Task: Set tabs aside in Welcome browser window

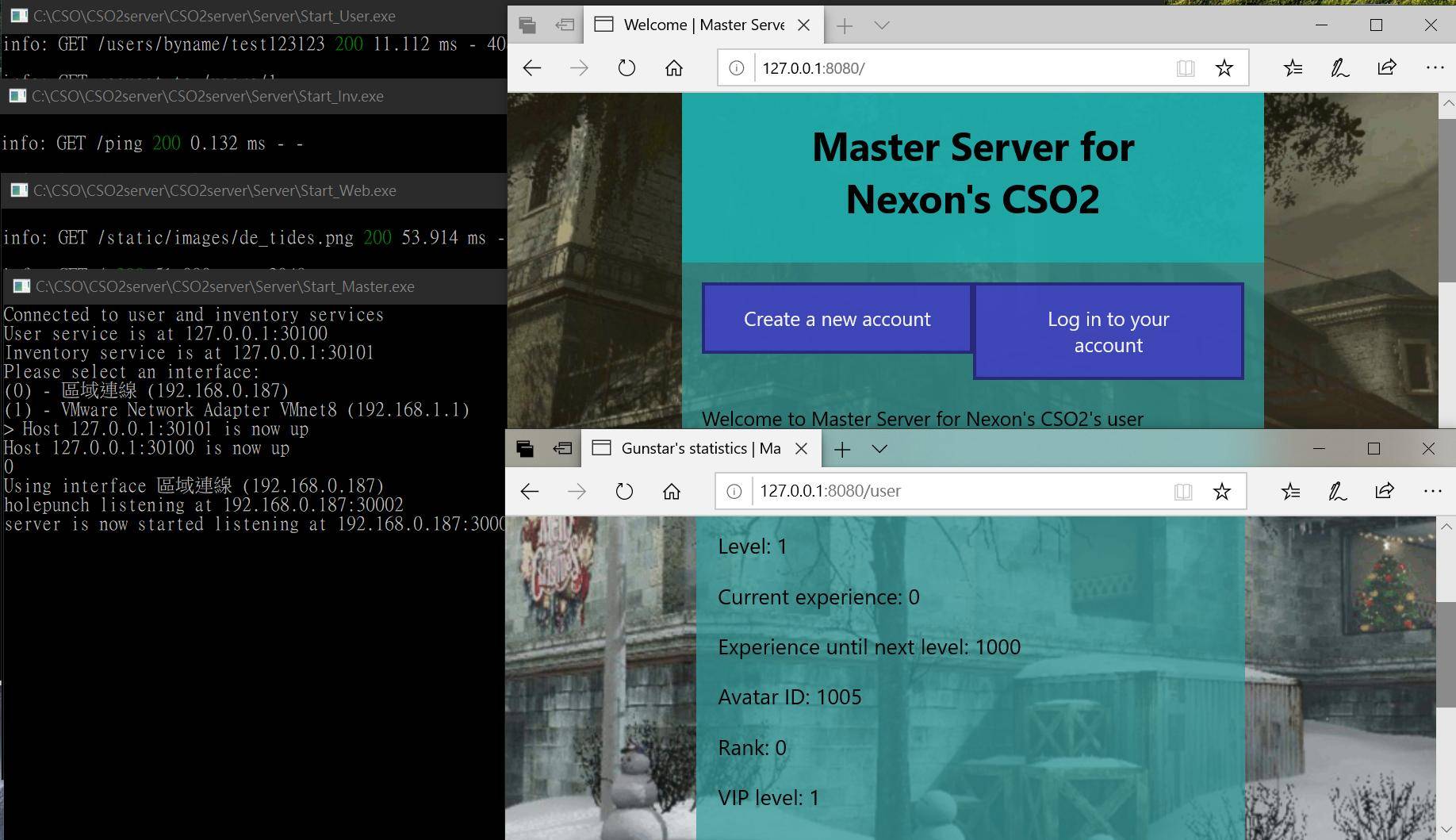Action: tap(565, 25)
